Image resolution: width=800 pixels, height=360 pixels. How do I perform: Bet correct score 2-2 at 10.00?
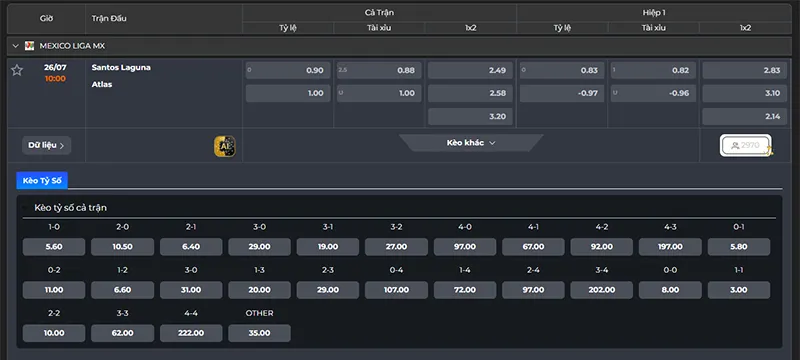click(x=54, y=333)
